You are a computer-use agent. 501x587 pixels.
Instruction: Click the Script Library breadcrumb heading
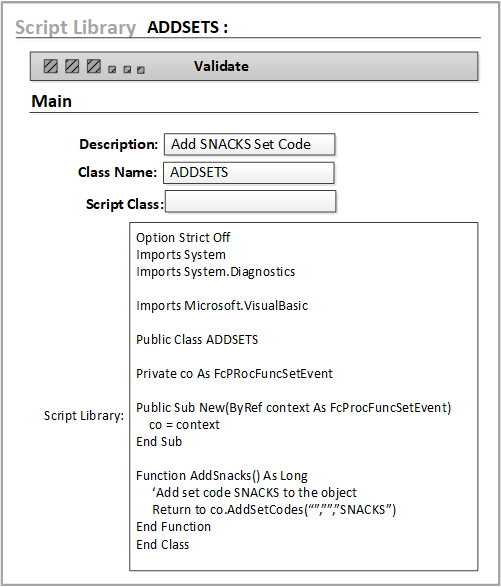(75, 27)
